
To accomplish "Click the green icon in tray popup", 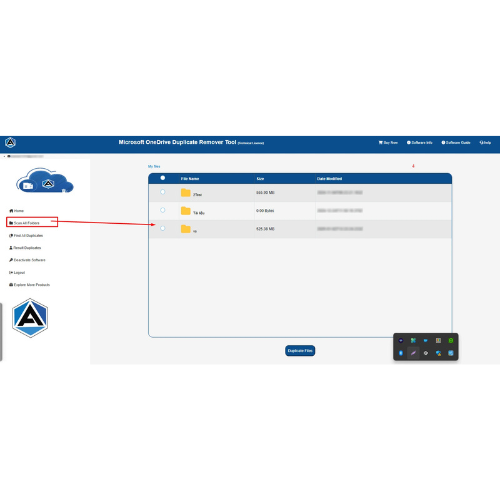I will coord(451,341).
